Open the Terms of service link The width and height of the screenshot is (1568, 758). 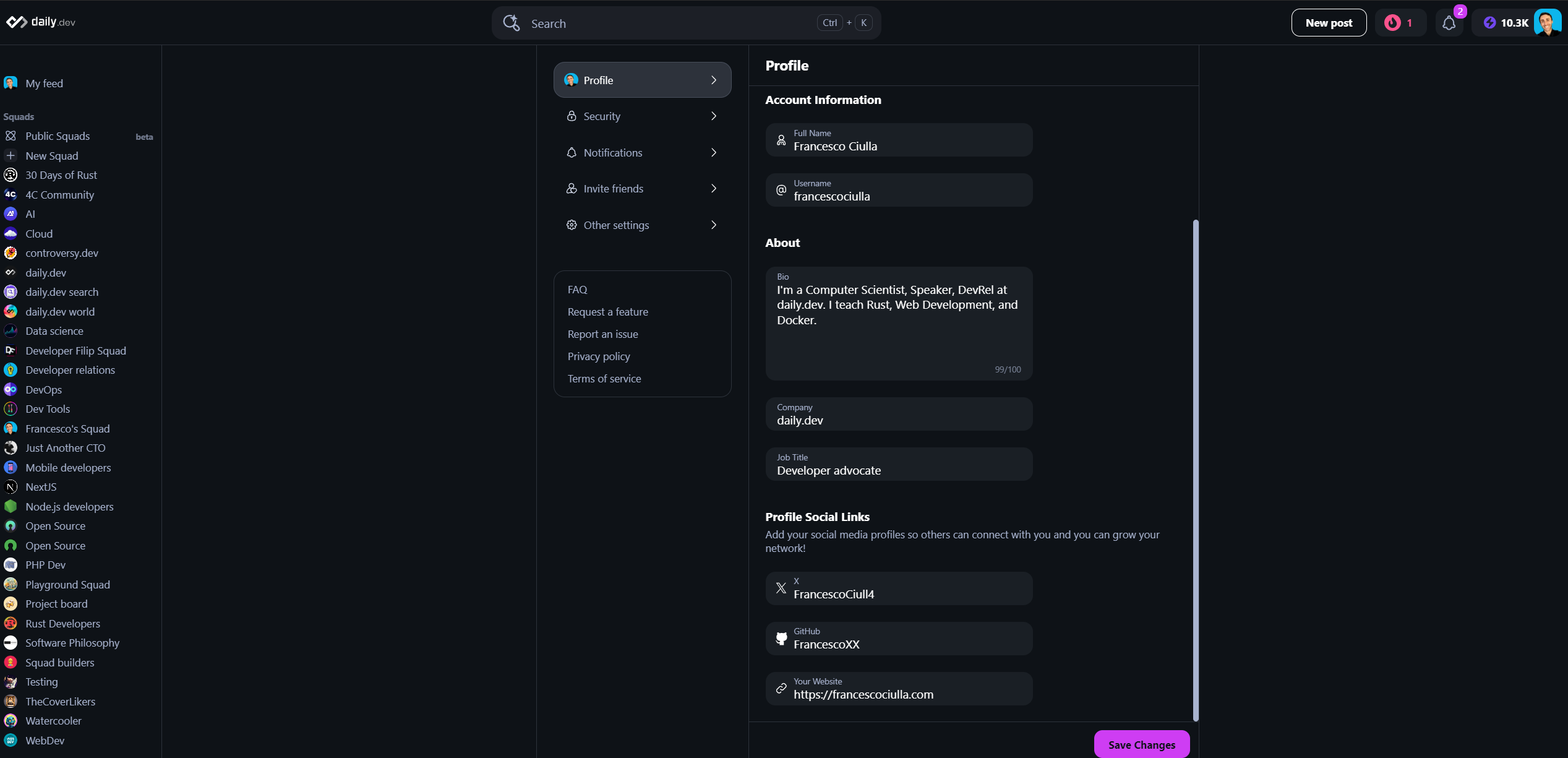click(604, 379)
